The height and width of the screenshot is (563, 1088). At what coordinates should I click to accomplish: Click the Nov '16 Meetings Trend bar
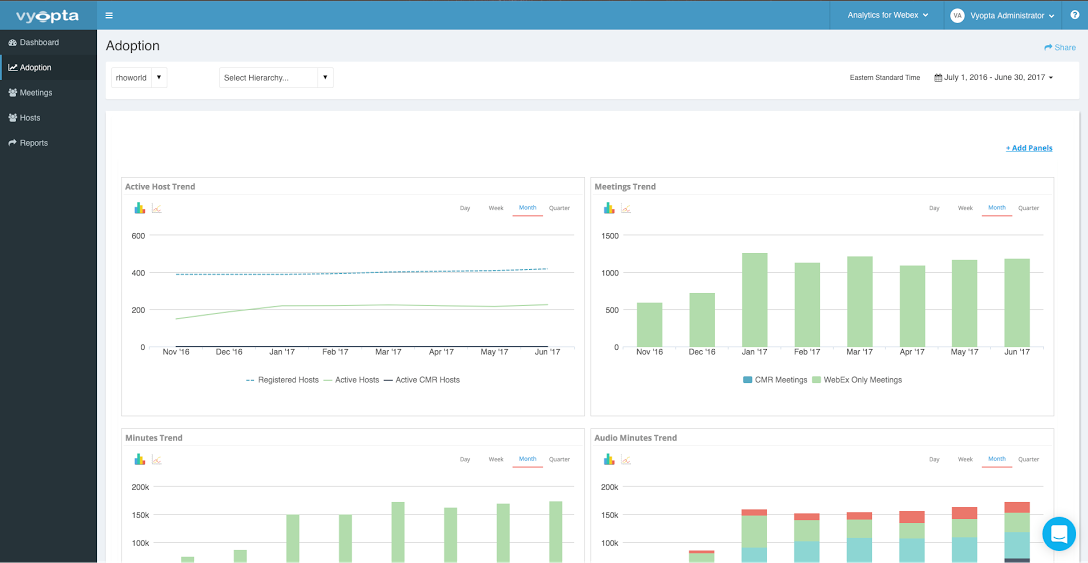click(649, 325)
